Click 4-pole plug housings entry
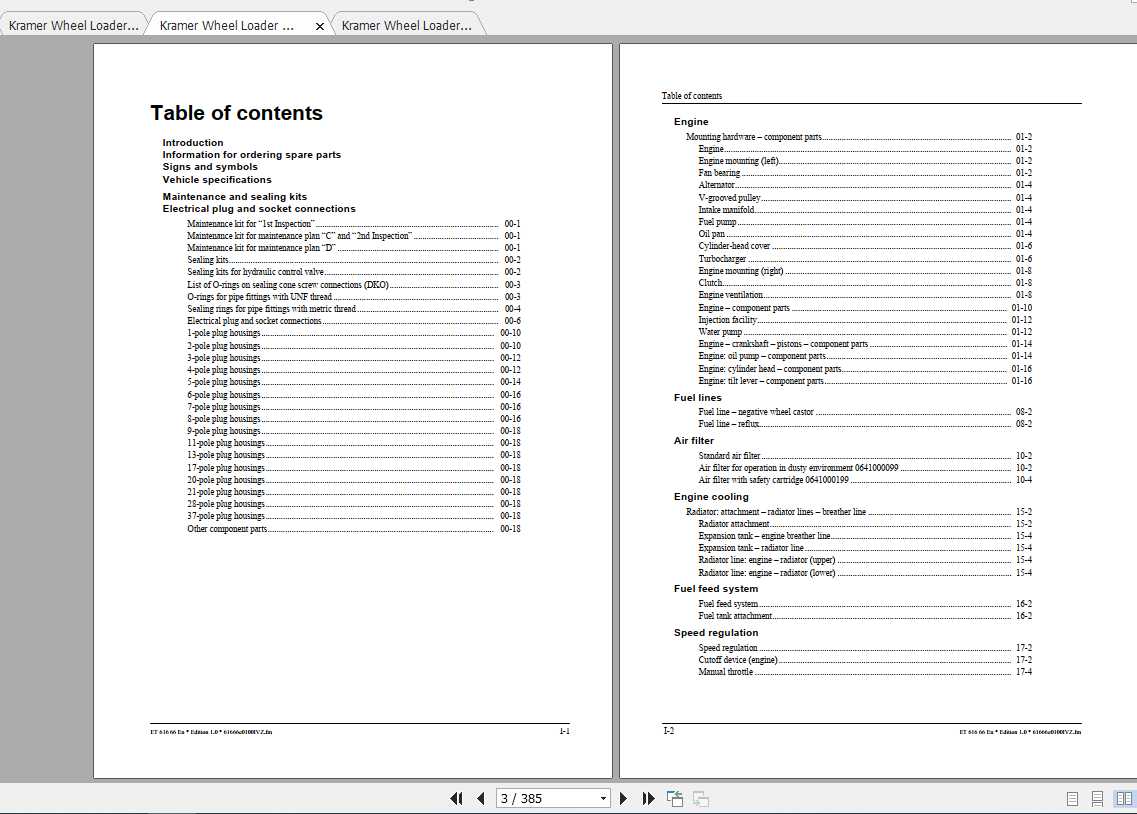1137x814 pixels. [x=353, y=370]
